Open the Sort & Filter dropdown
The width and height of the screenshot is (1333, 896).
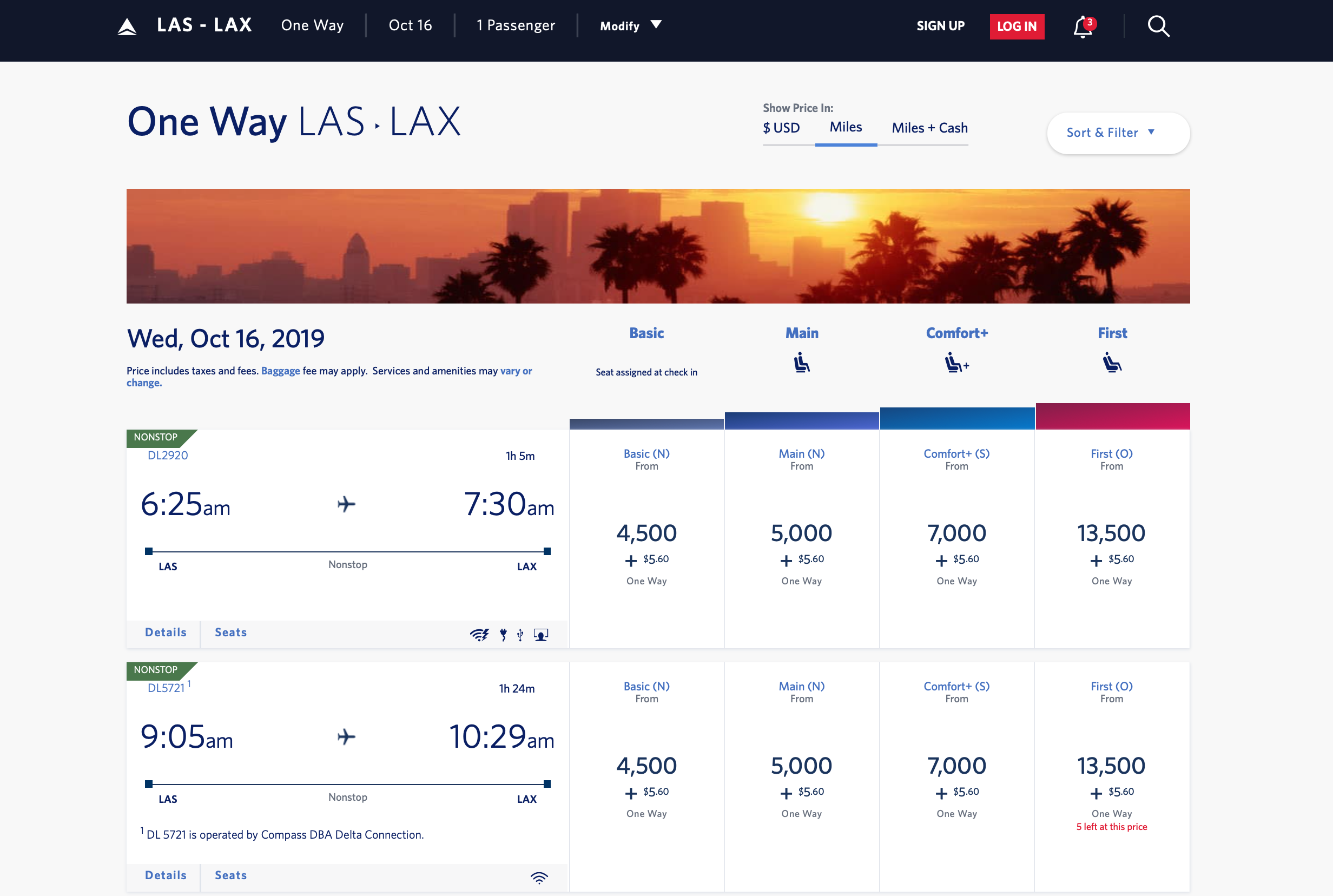[1118, 133]
